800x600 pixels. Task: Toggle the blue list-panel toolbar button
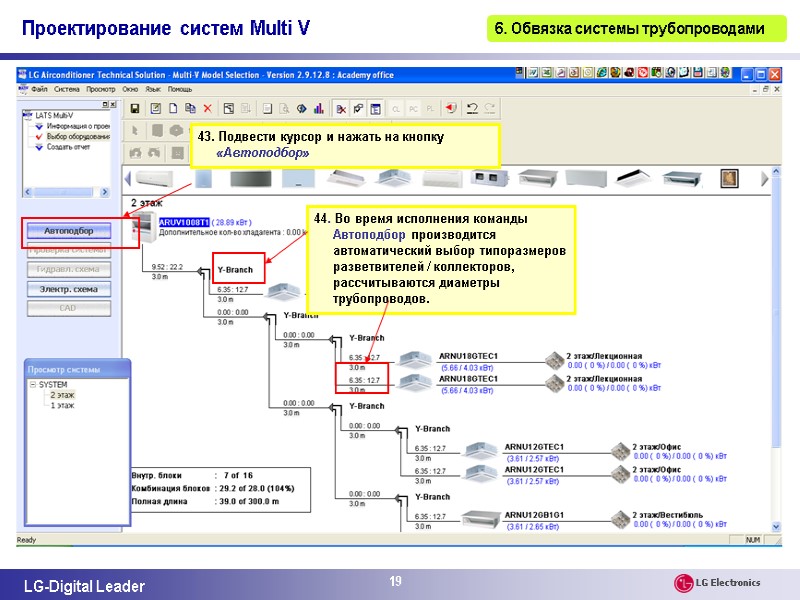coord(376,109)
